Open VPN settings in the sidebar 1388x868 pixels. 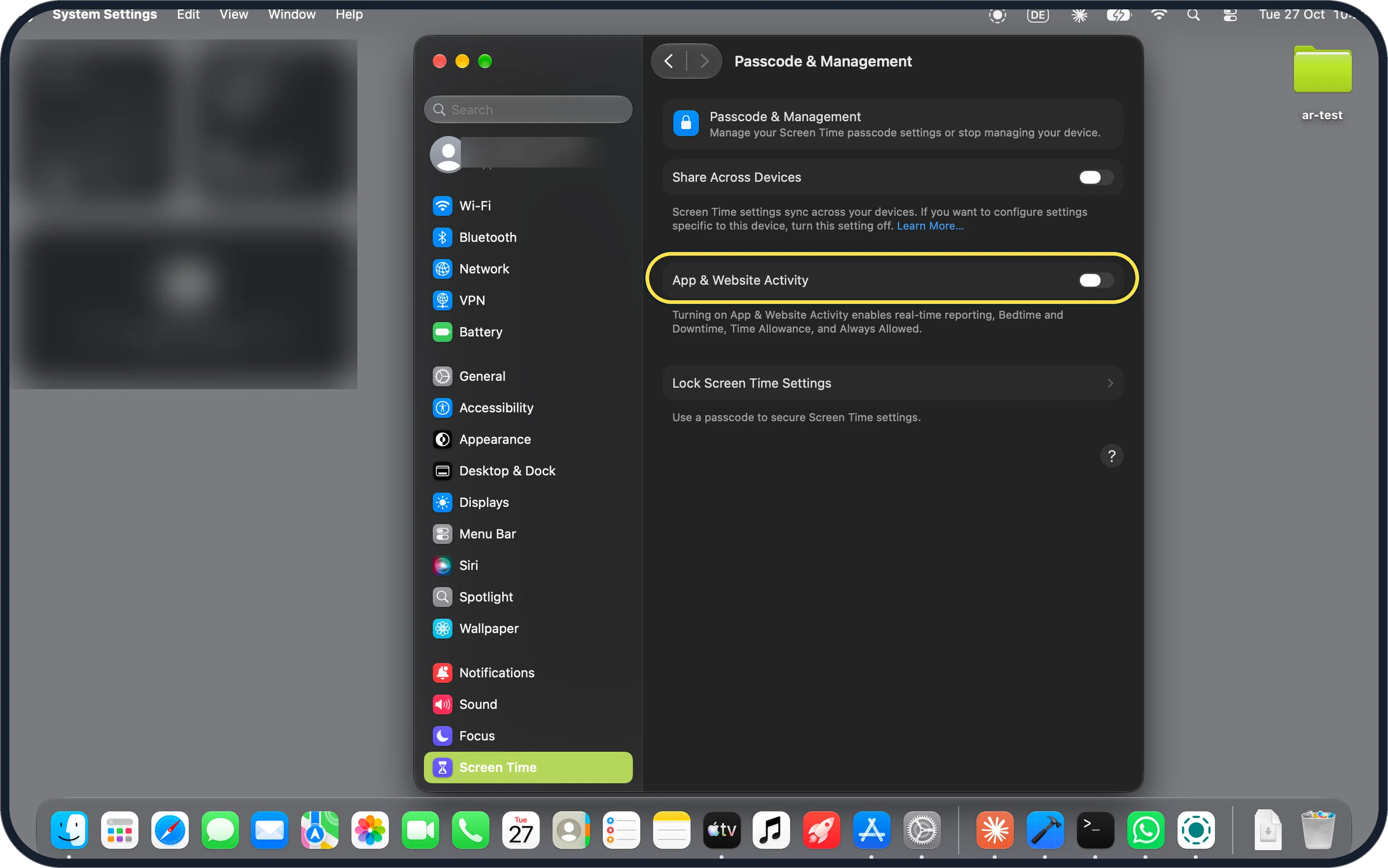pos(528,300)
